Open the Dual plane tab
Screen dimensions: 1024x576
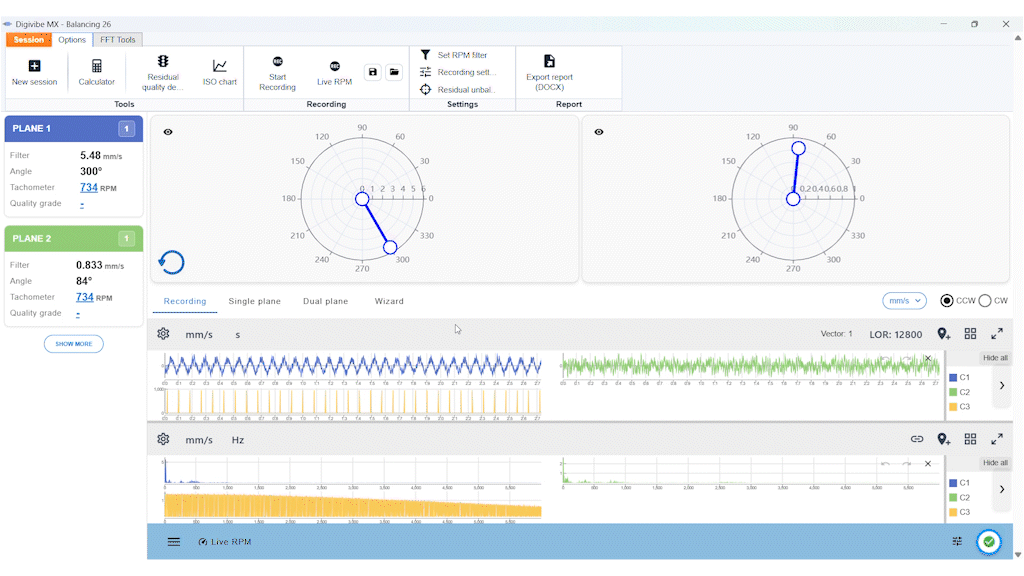pyautogui.click(x=325, y=301)
